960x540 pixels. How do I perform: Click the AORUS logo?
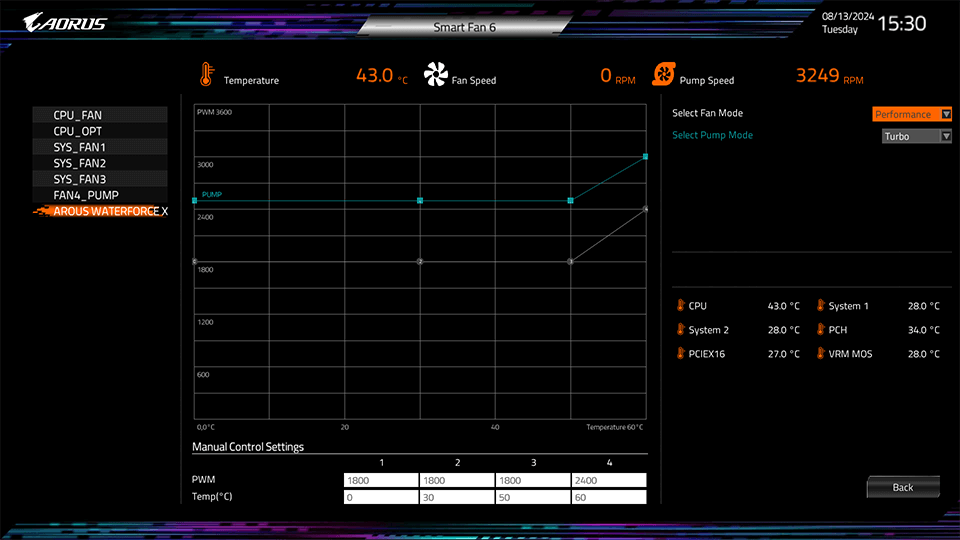65,22
